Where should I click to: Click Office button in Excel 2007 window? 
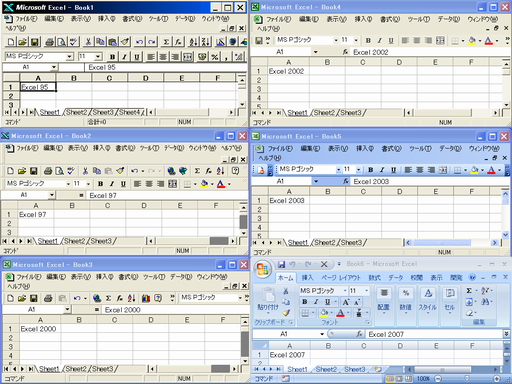(262, 269)
